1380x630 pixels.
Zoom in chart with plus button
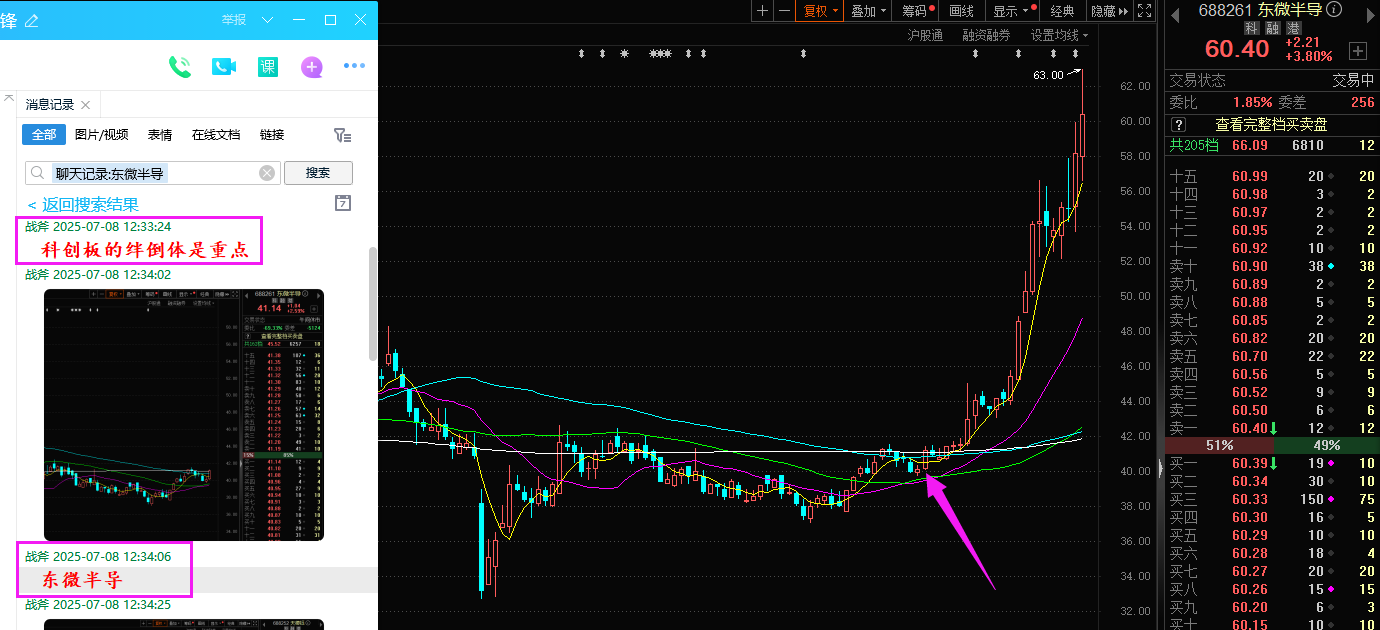(x=762, y=10)
